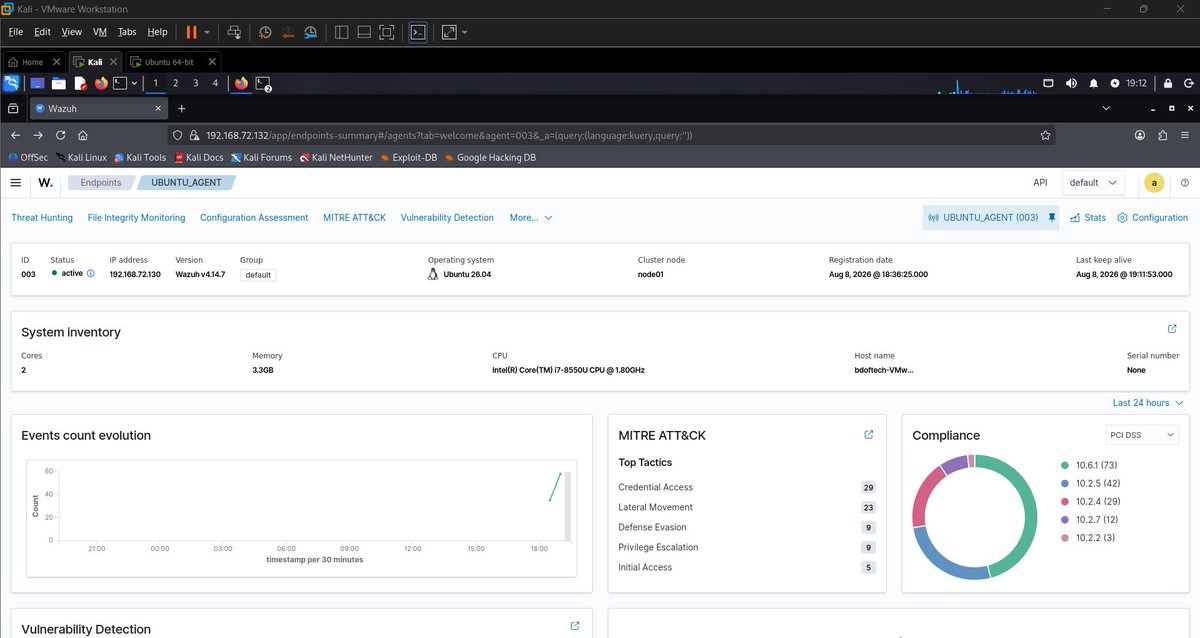Go back in Firefox
The image size is (1200, 638).
15,135
